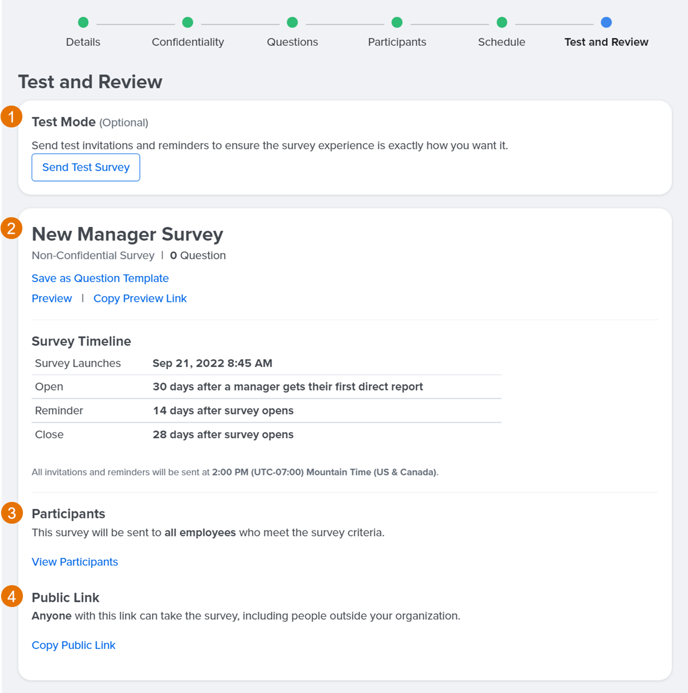
Task: Go to the Details step label
Action: (83, 42)
